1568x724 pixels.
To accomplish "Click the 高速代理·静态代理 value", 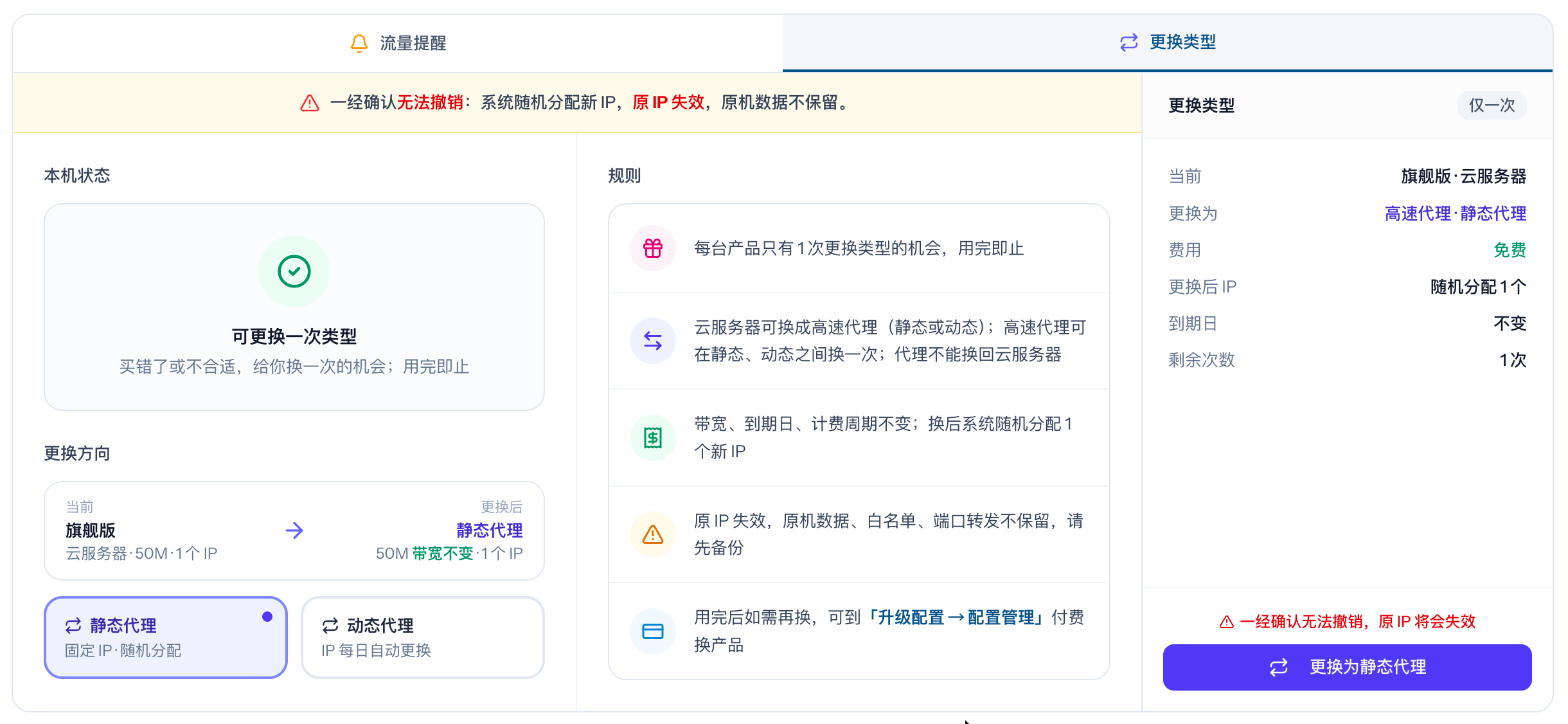I will 1455,213.
